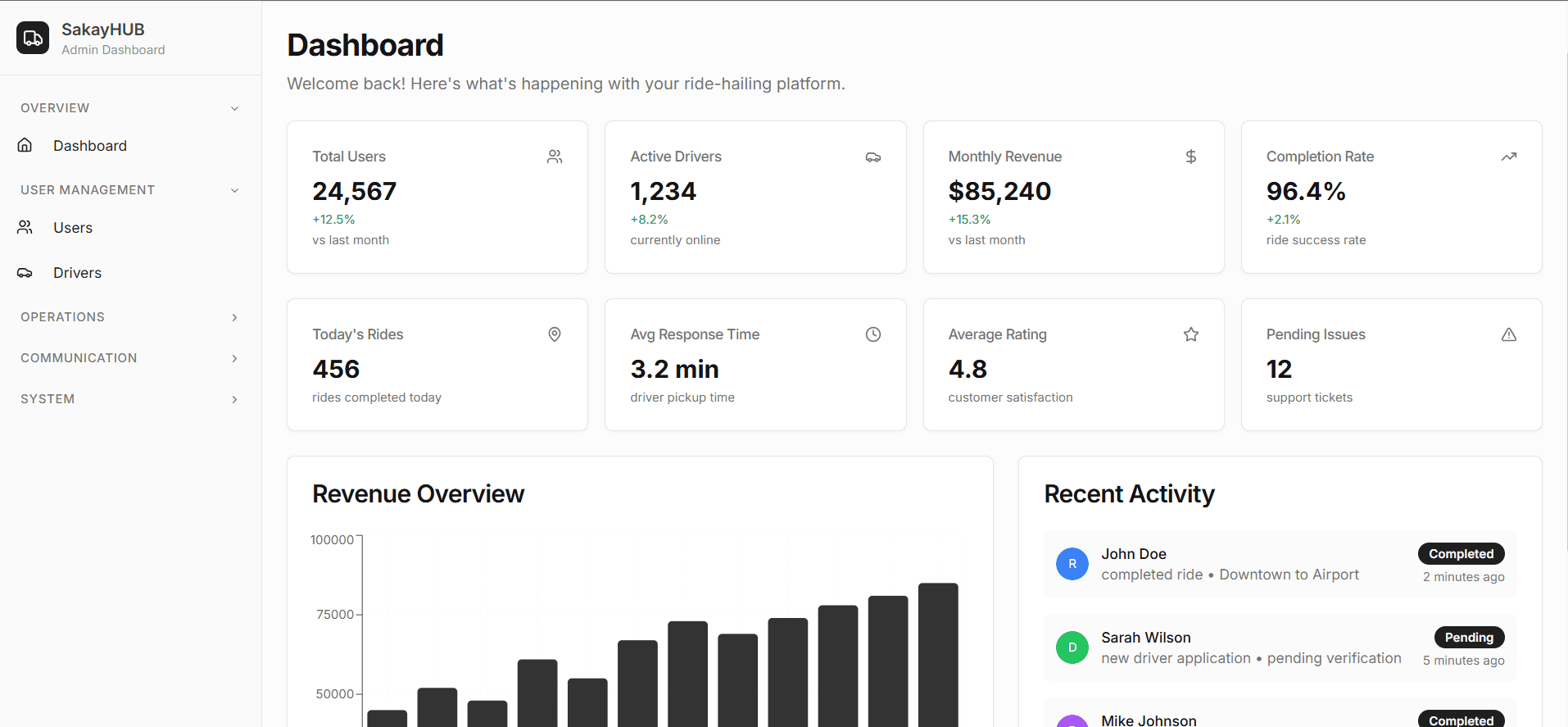The height and width of the screenshot is (727, 1568).
Task: Click the Pending badge for Sarah Wilson
Action: click(x=1469, y=638)
